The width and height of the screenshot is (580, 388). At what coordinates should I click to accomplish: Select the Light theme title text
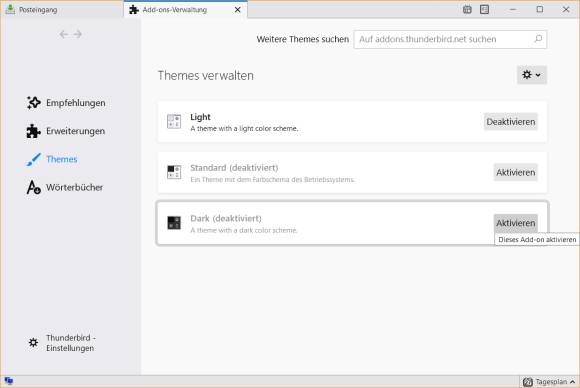tap(200, 117)
